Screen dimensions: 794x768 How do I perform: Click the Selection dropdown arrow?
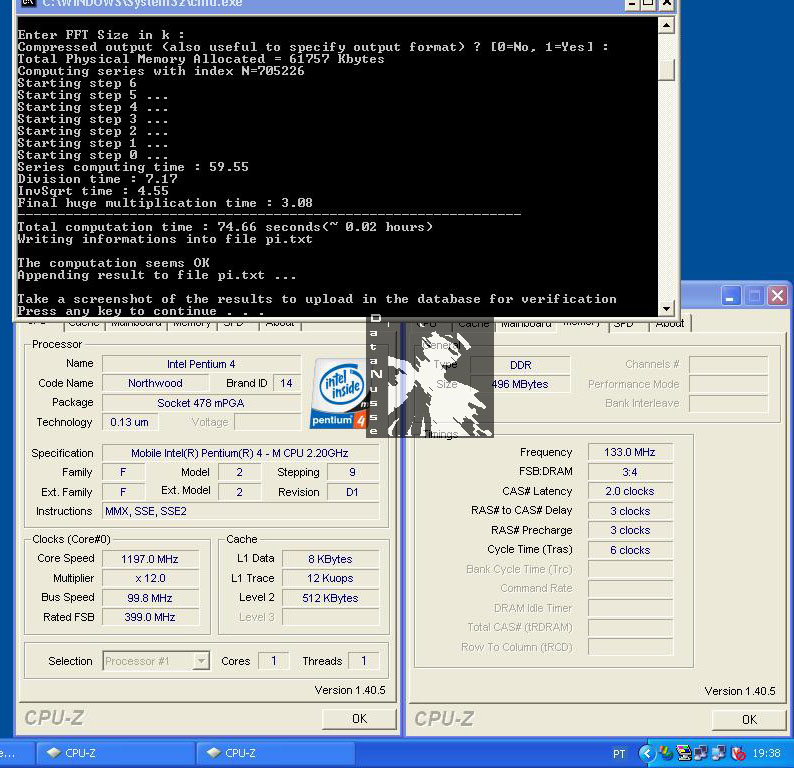pyautogui.click(x=202, y=661)
